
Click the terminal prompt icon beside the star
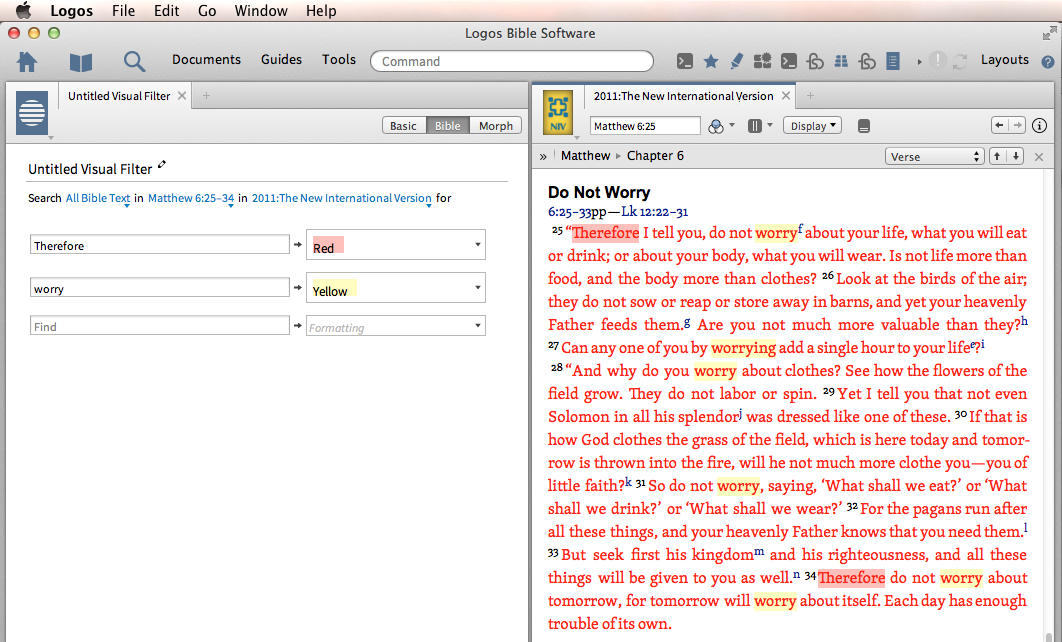(x=685, y=61)
